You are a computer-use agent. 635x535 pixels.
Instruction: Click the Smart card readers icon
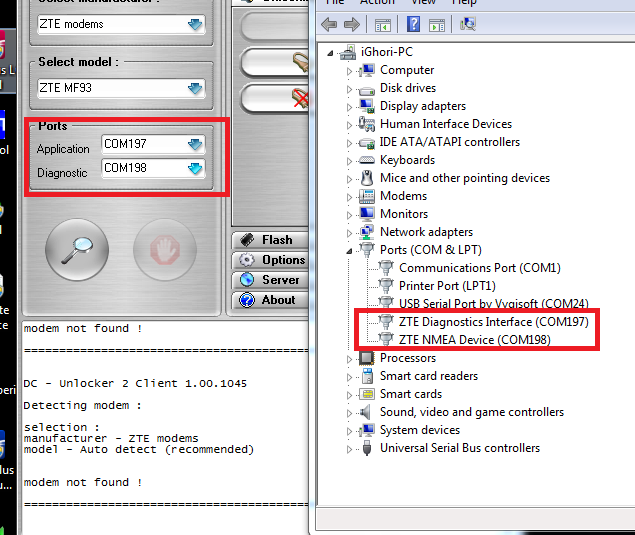tap(368, 376)
